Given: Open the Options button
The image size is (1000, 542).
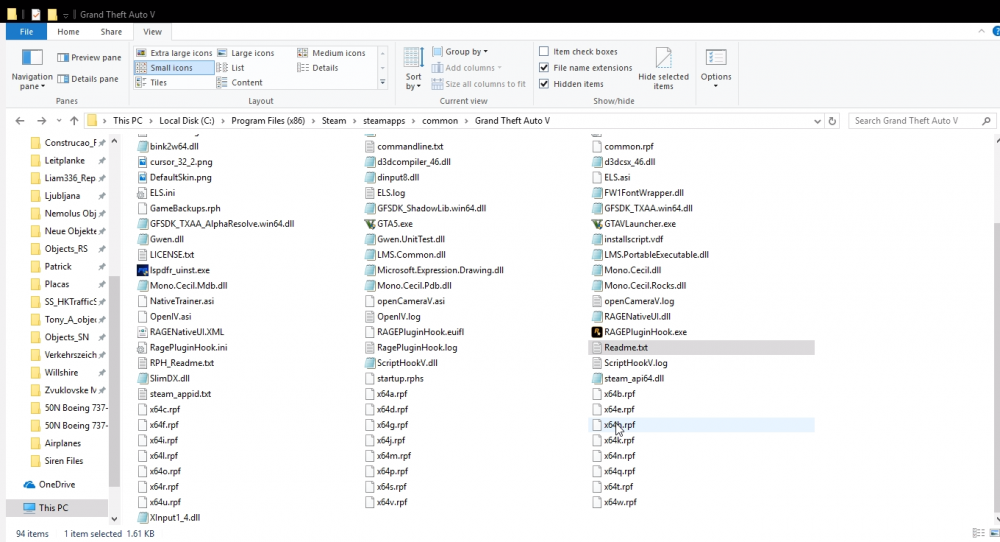Looking at the screenshot, I should point(716,69).
